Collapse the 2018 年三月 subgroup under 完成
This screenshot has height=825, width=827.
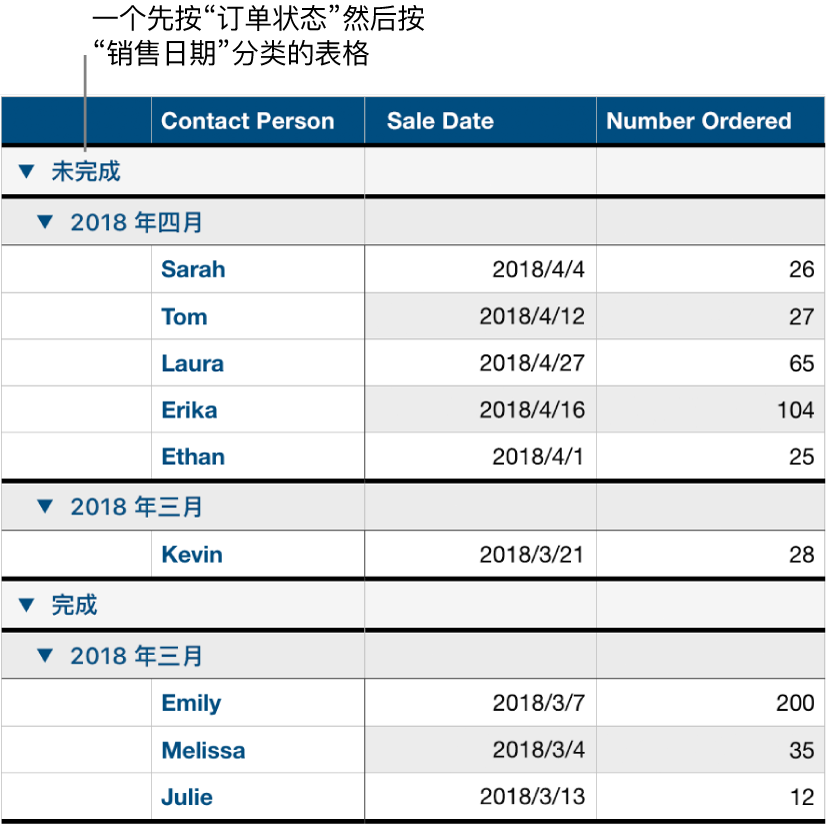[44, 655]
